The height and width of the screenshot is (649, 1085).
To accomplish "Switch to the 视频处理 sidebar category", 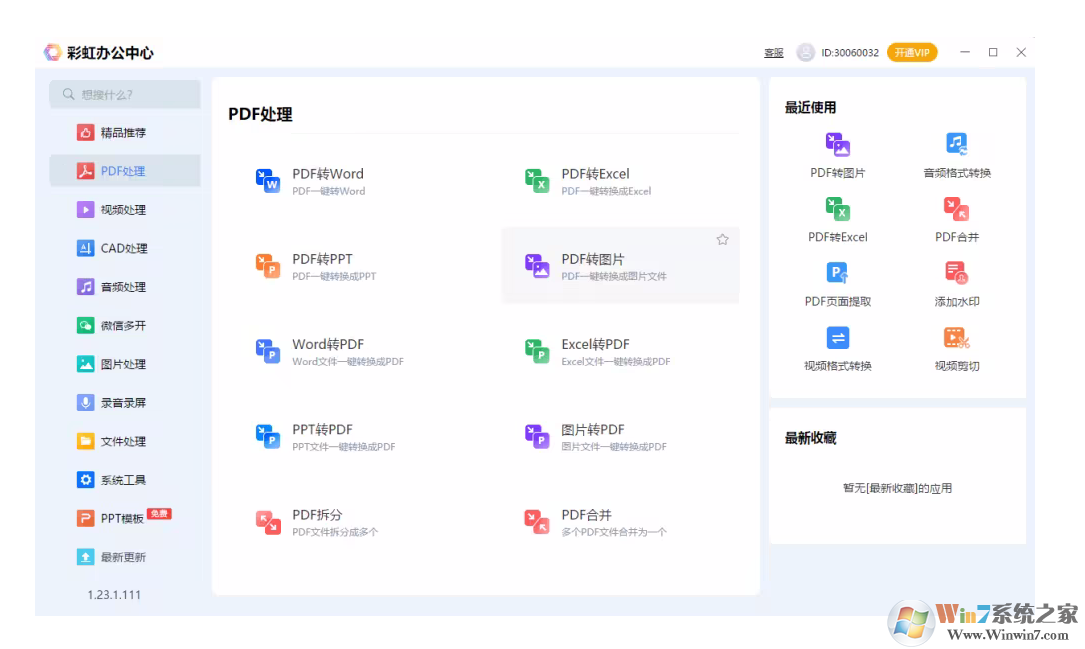I will (124, 210).
